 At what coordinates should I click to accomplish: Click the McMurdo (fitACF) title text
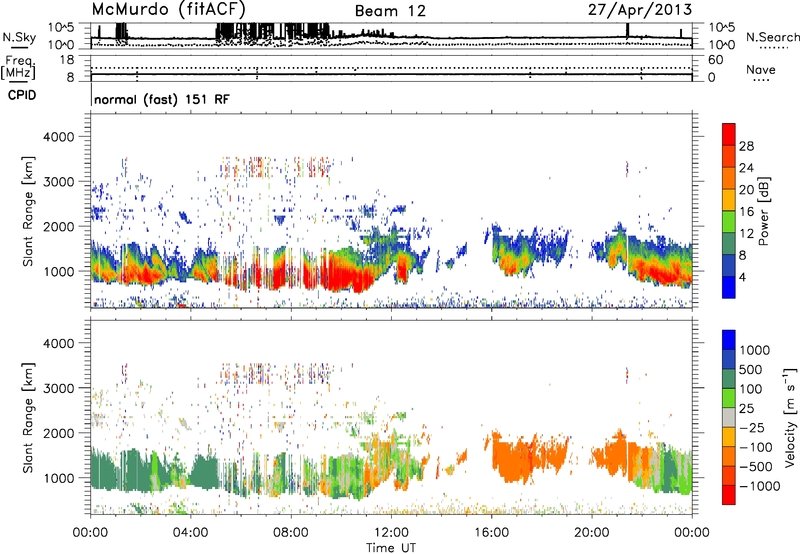pyautogui.click(x=168, y=9)
